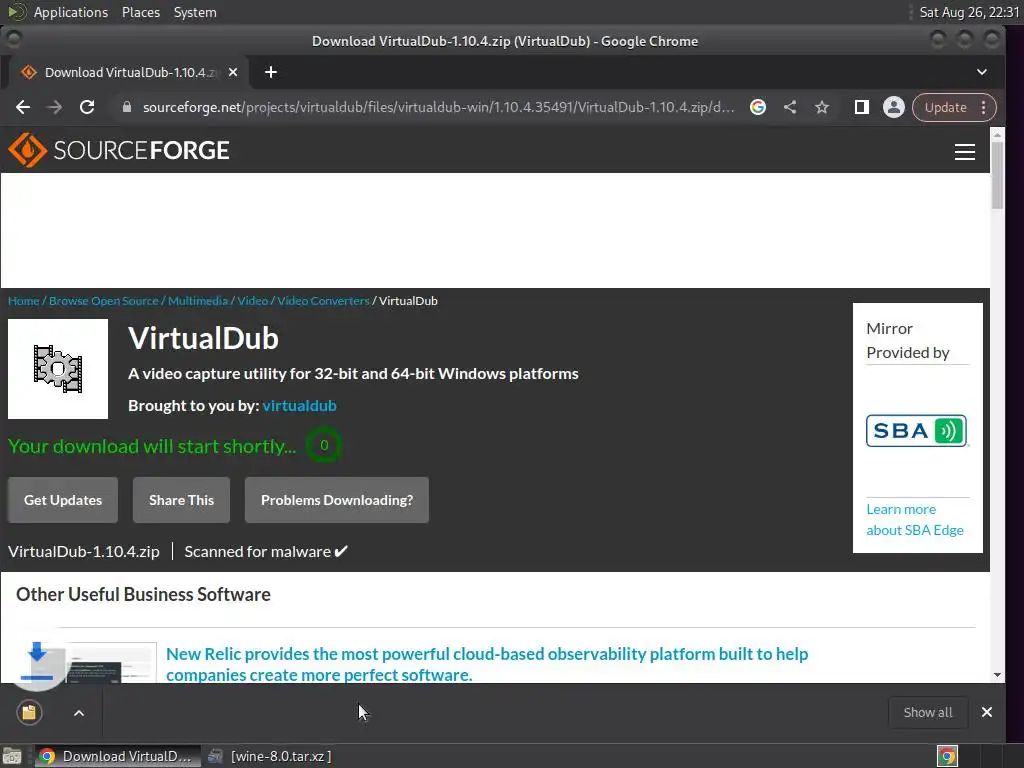Click the VirtualDub-1.10.4.zip file name text
1024x768 pixels.
[84, 552]
